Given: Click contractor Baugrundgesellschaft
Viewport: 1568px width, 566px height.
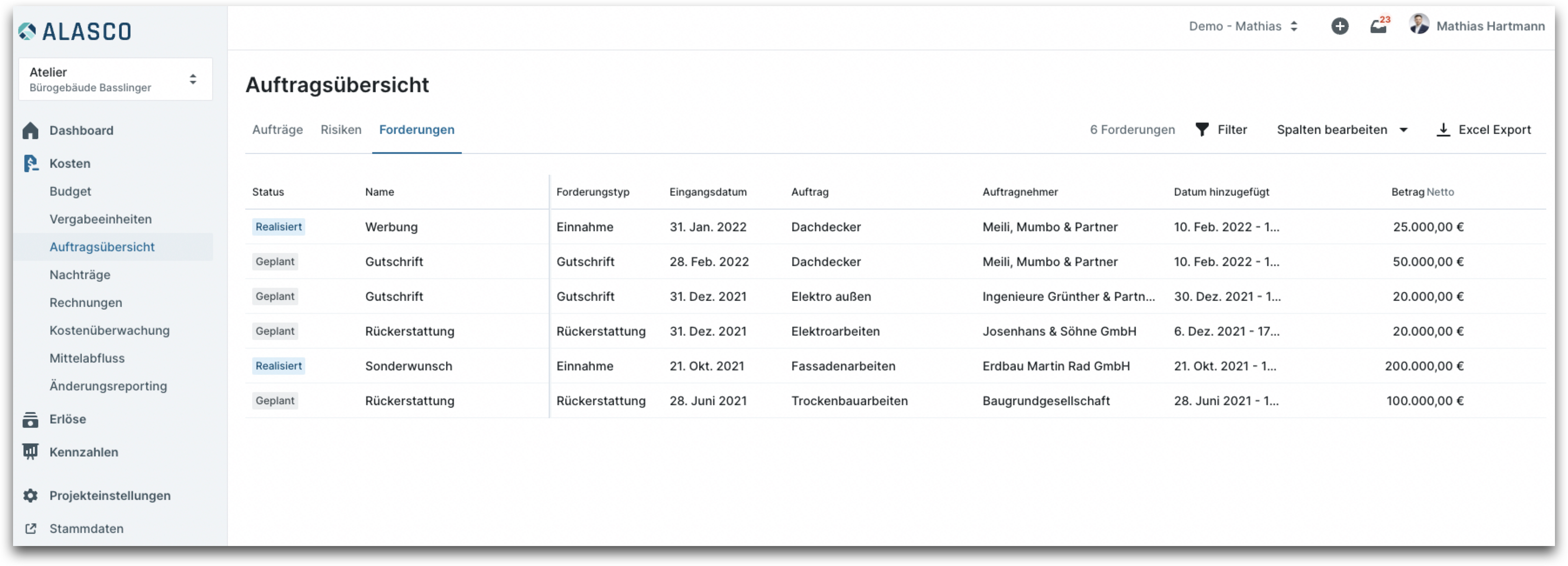Looking at the screenshot, I should 1046,401.
